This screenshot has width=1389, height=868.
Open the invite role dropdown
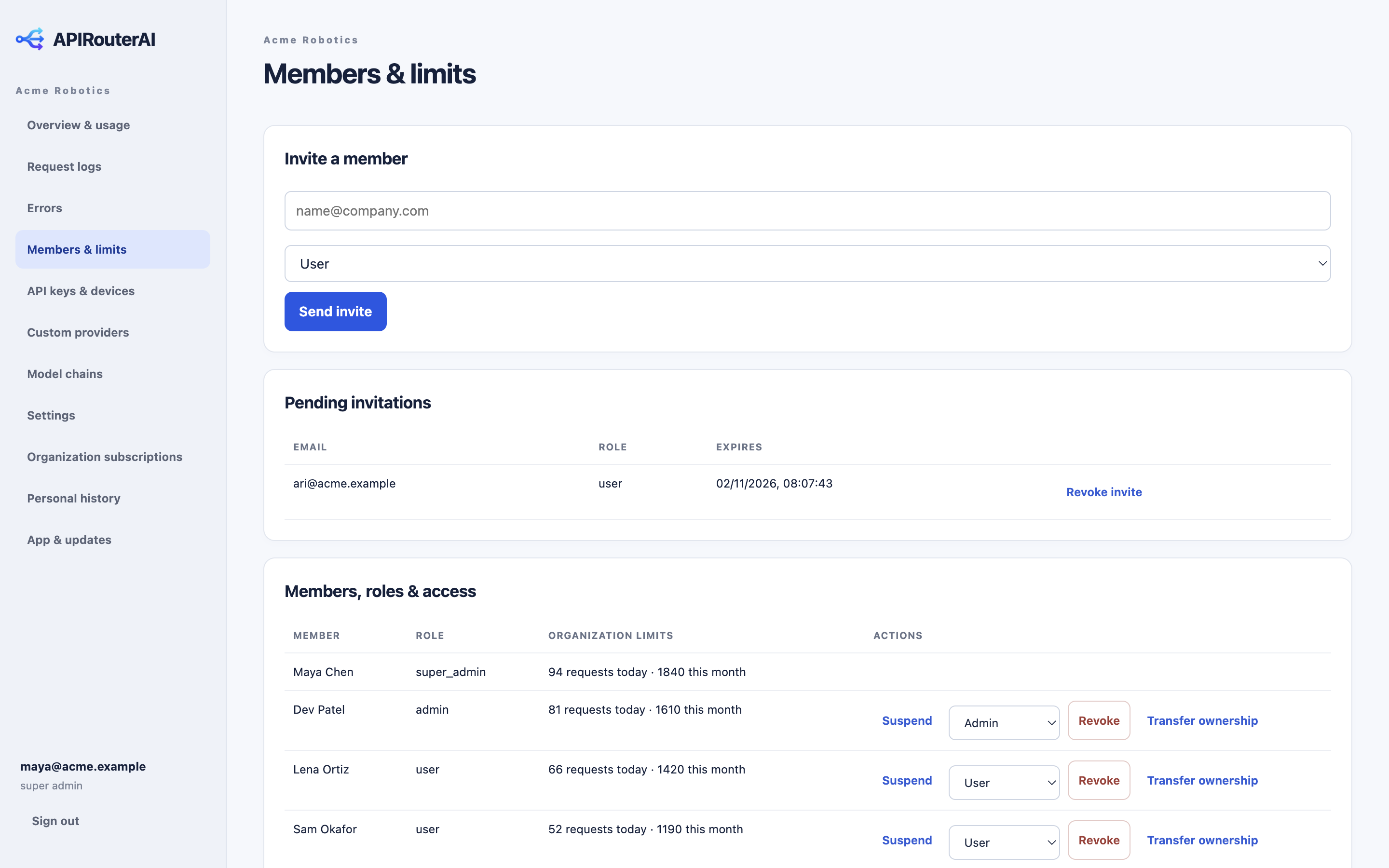tap(807, 263)
